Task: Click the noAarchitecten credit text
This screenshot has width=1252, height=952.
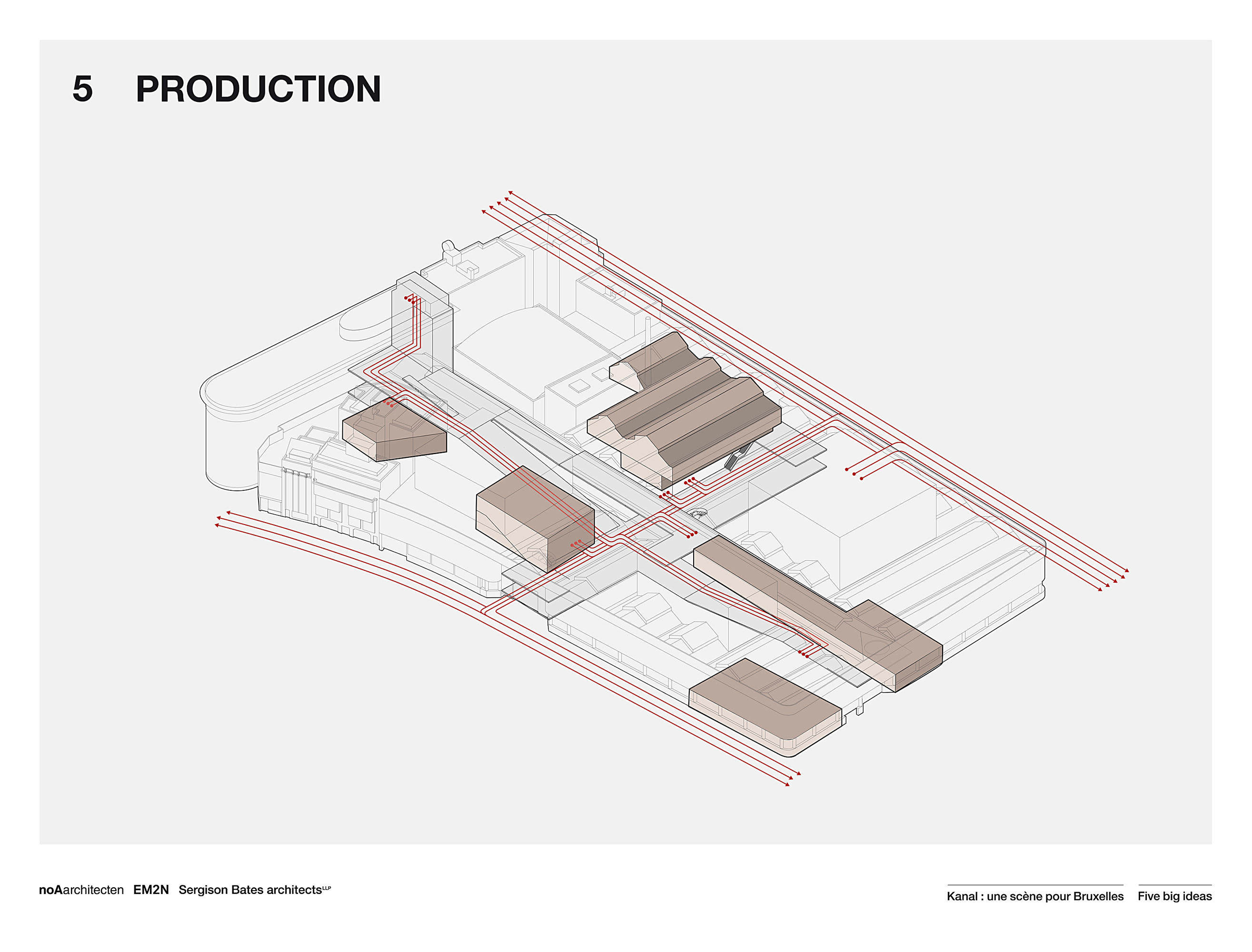Action: pos(81,890)
